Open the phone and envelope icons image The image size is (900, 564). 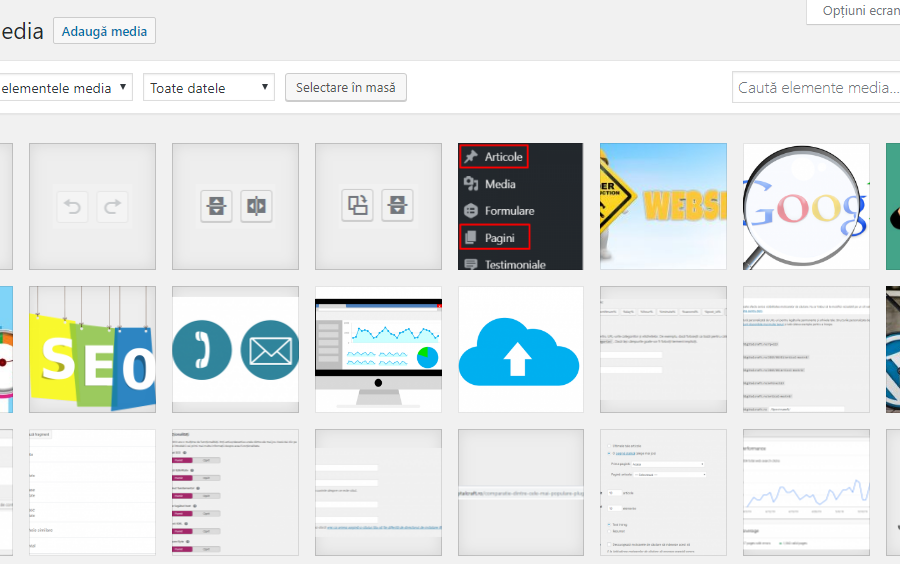pyautogui.click(x=235, y=349)
